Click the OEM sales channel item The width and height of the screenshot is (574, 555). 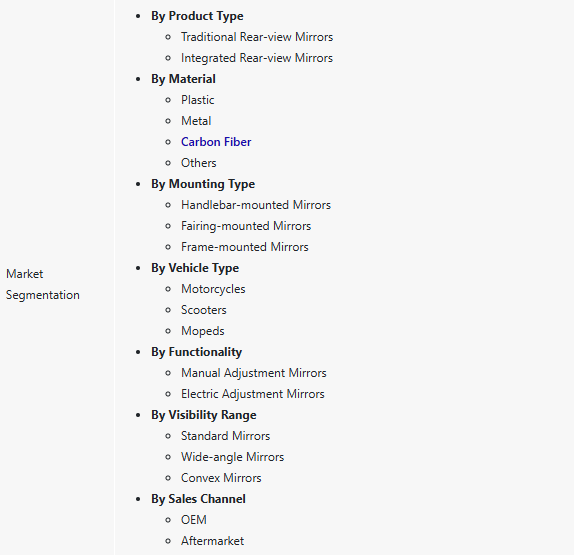pos(194,520)
